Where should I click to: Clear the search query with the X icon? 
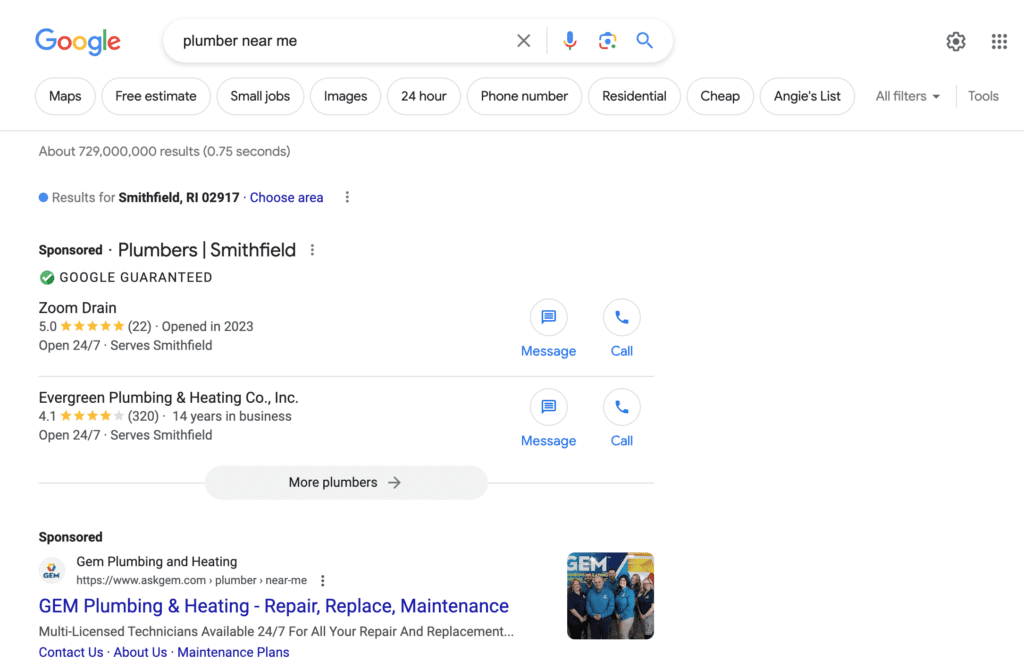(x=523, y=40)
